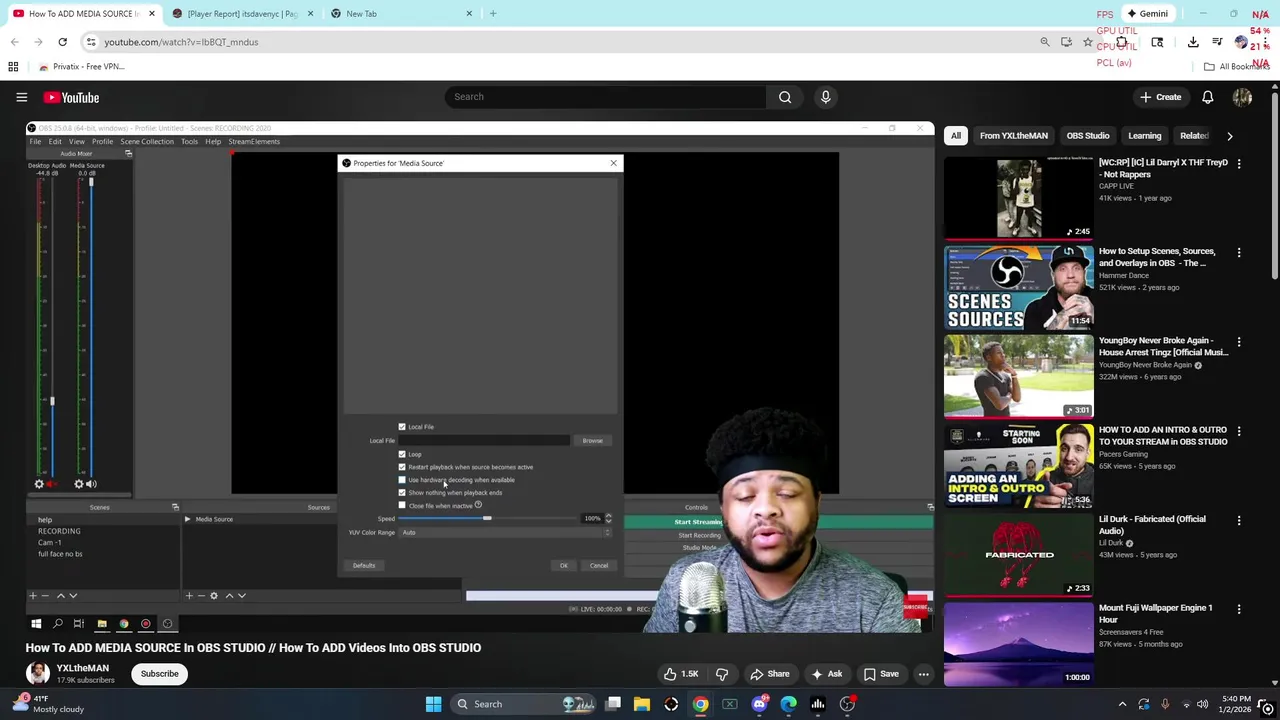
Task: Open the YouTube guide hamburger menu
Action: coord(21,97)
